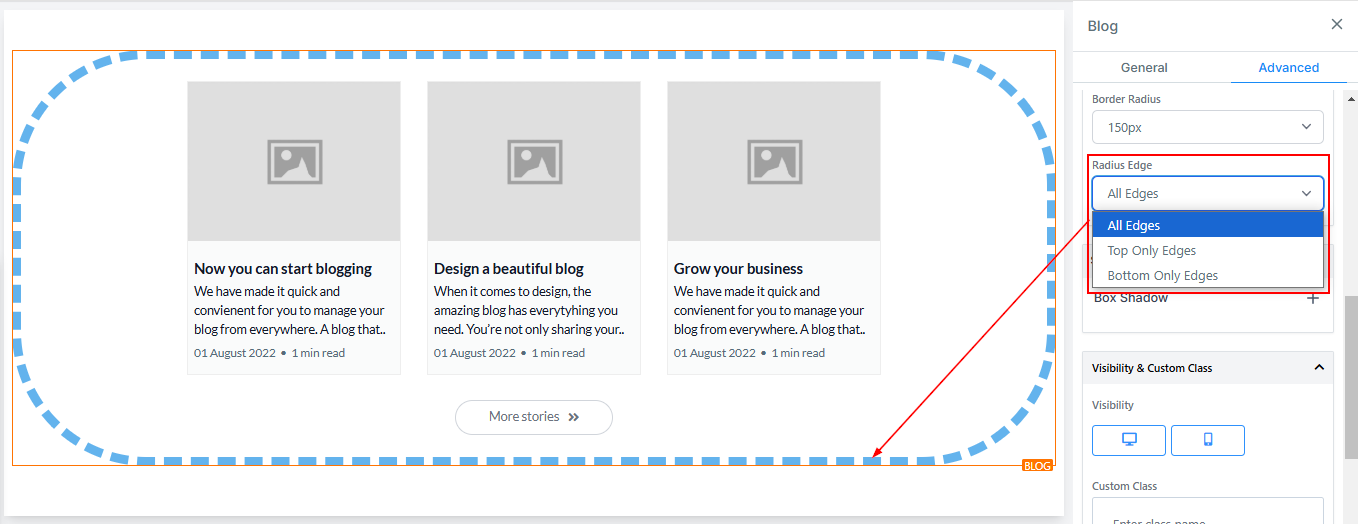
Task: Select the Advanced tab
Action: [x=1288, y=68]
